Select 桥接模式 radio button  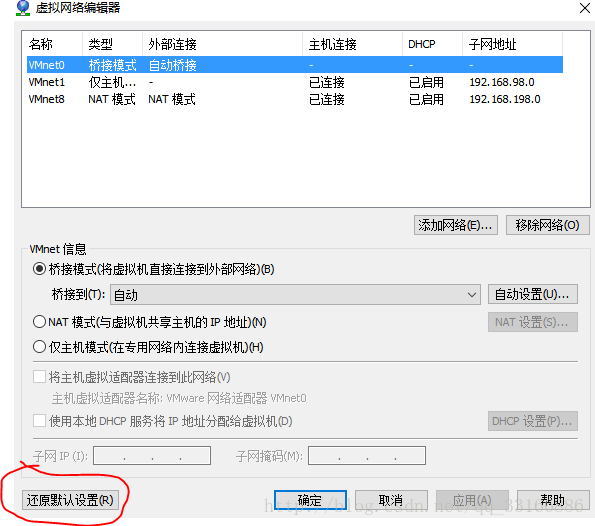(x=39, y=269)
